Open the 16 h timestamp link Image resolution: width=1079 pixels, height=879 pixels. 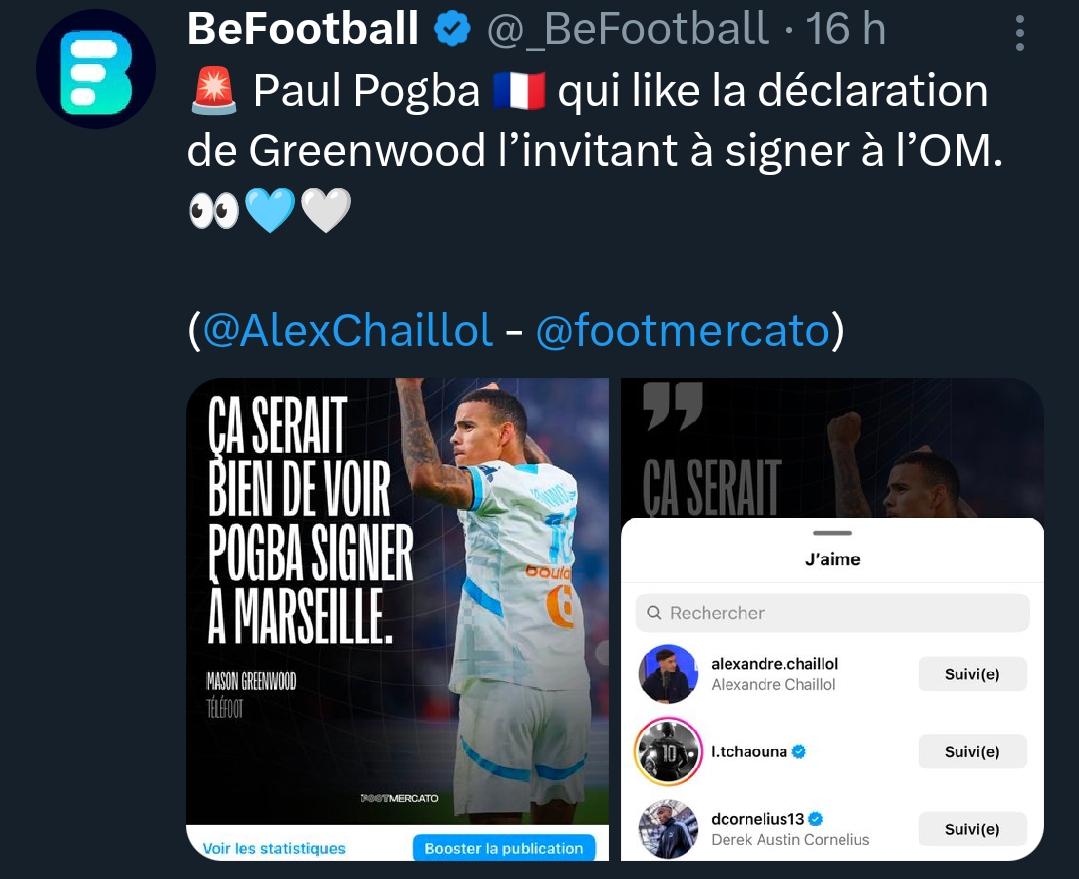point(846,30)
